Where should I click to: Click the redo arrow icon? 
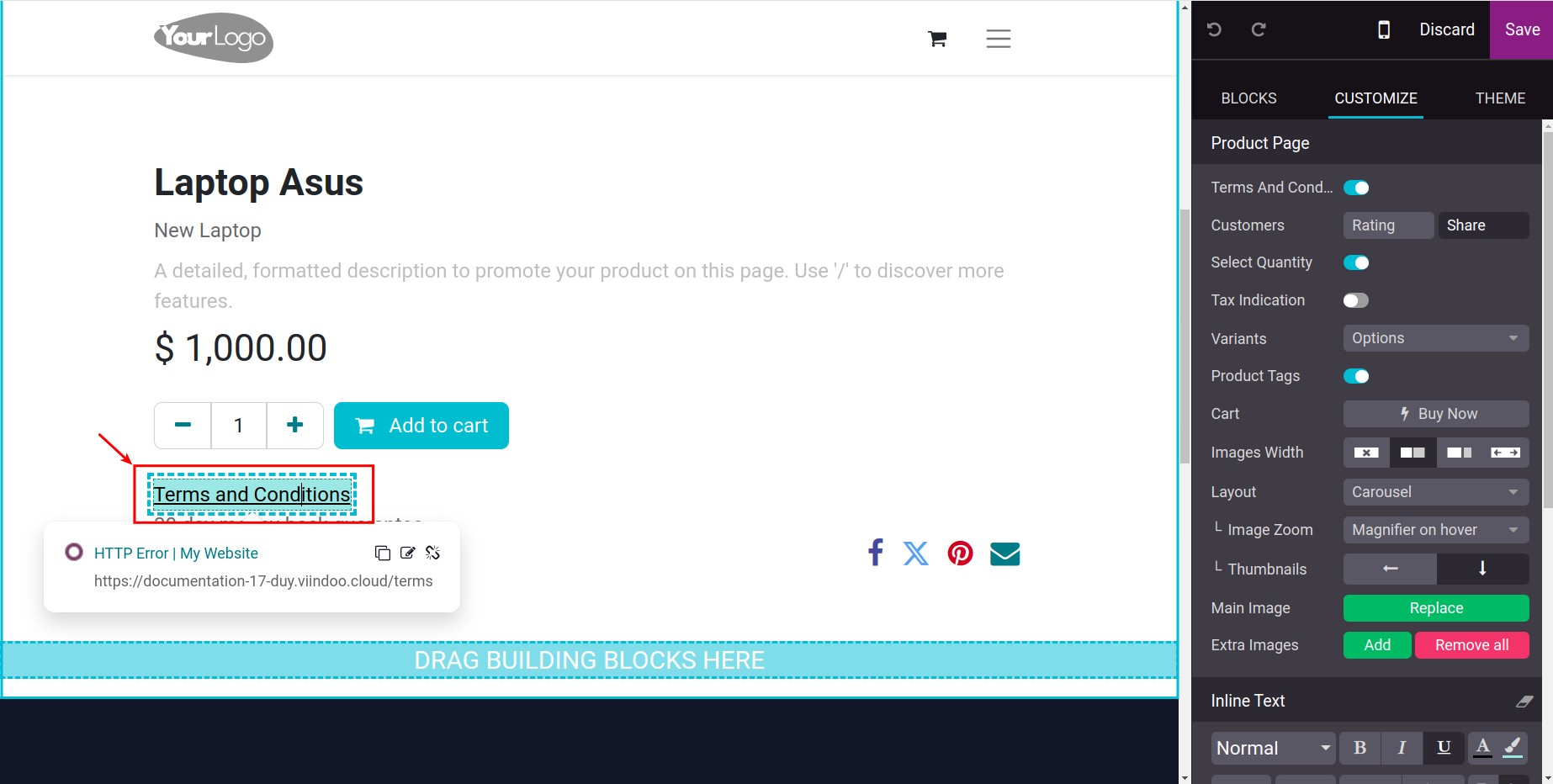tap(1258, 29)
